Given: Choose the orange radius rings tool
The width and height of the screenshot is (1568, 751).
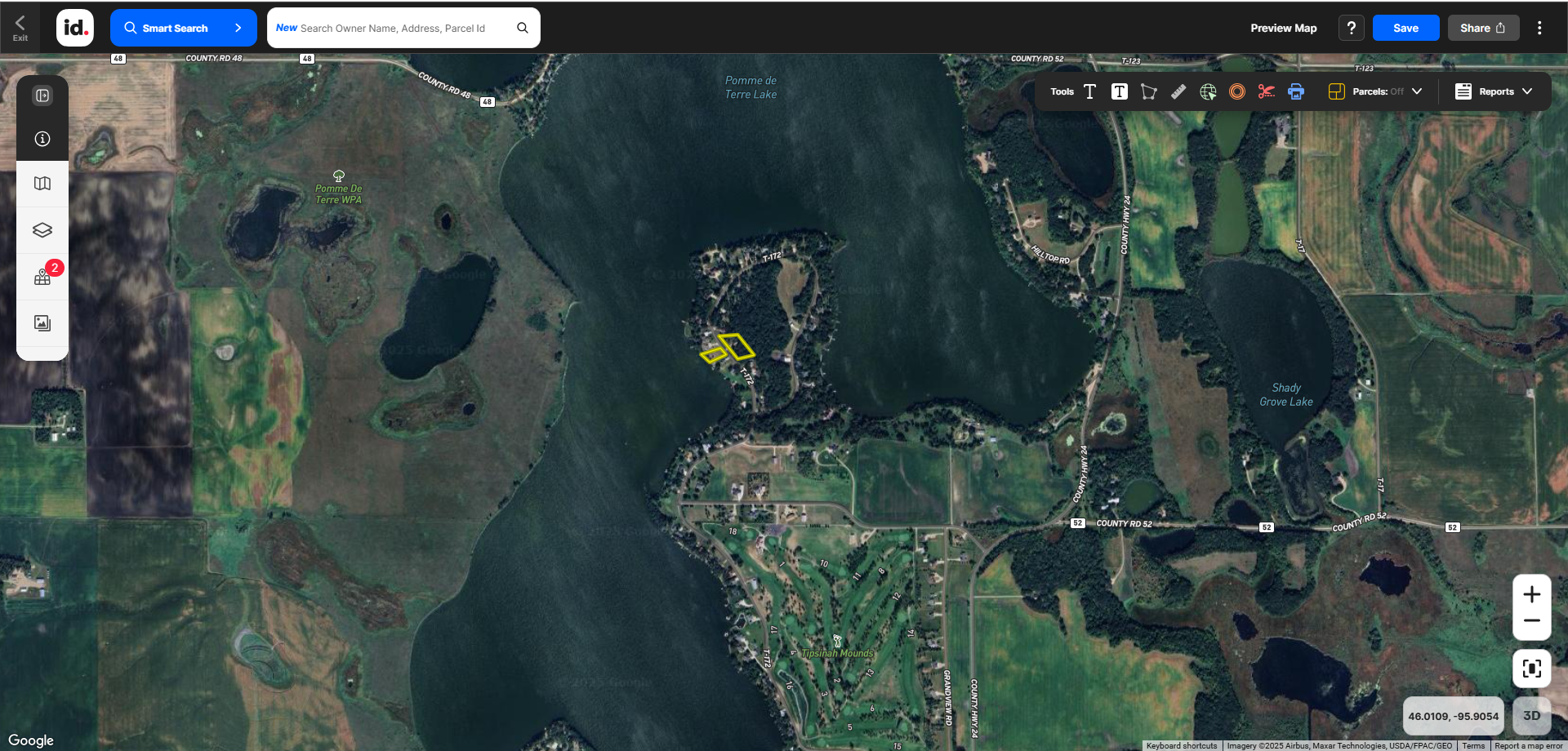Looking at the screenshot, I should tap(1237, 91).
